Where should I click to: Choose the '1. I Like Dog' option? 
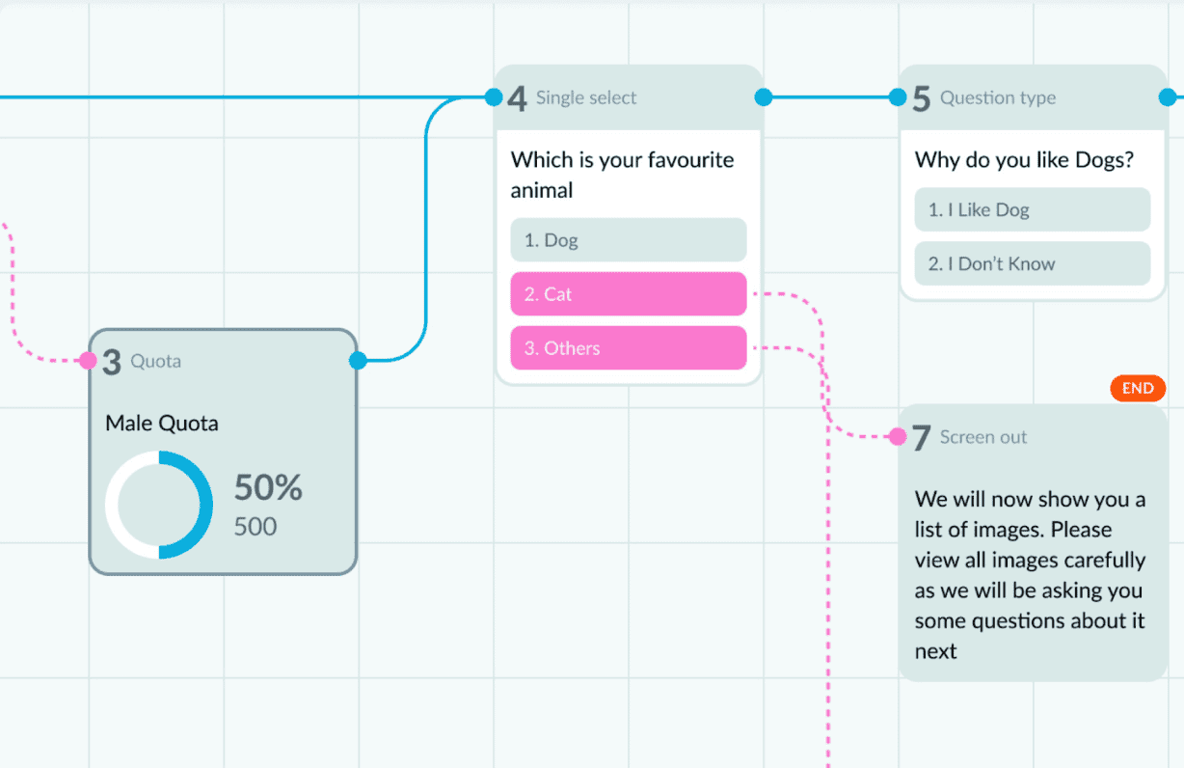tap(1032, 210)
